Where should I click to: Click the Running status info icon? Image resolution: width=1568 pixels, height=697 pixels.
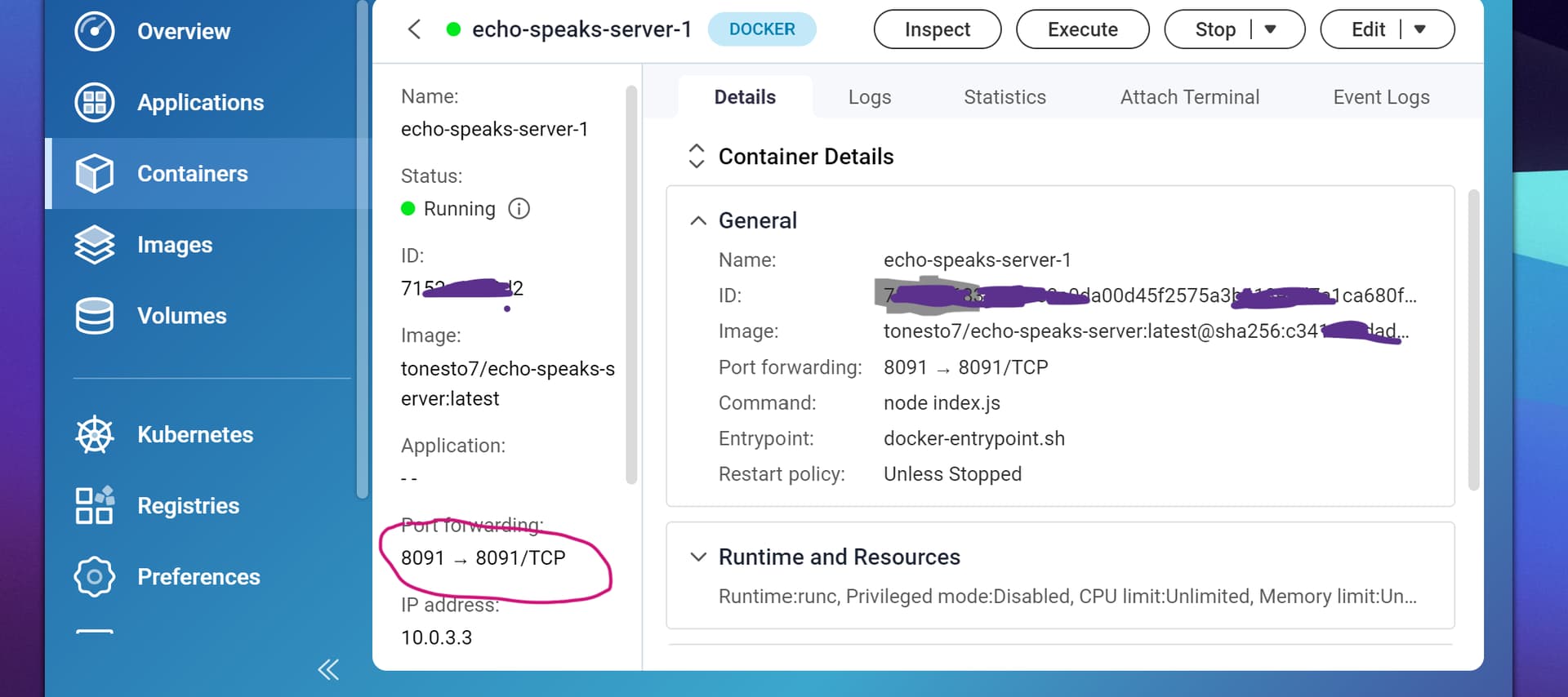[519, 209]
